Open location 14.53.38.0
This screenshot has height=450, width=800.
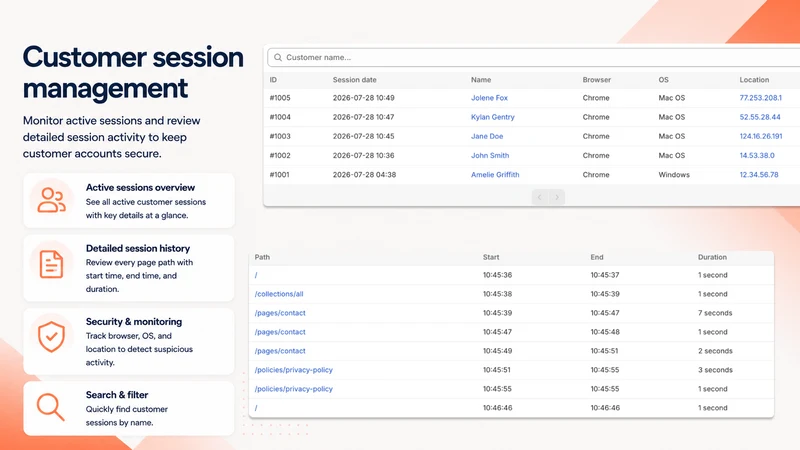[x=757, y=156]
